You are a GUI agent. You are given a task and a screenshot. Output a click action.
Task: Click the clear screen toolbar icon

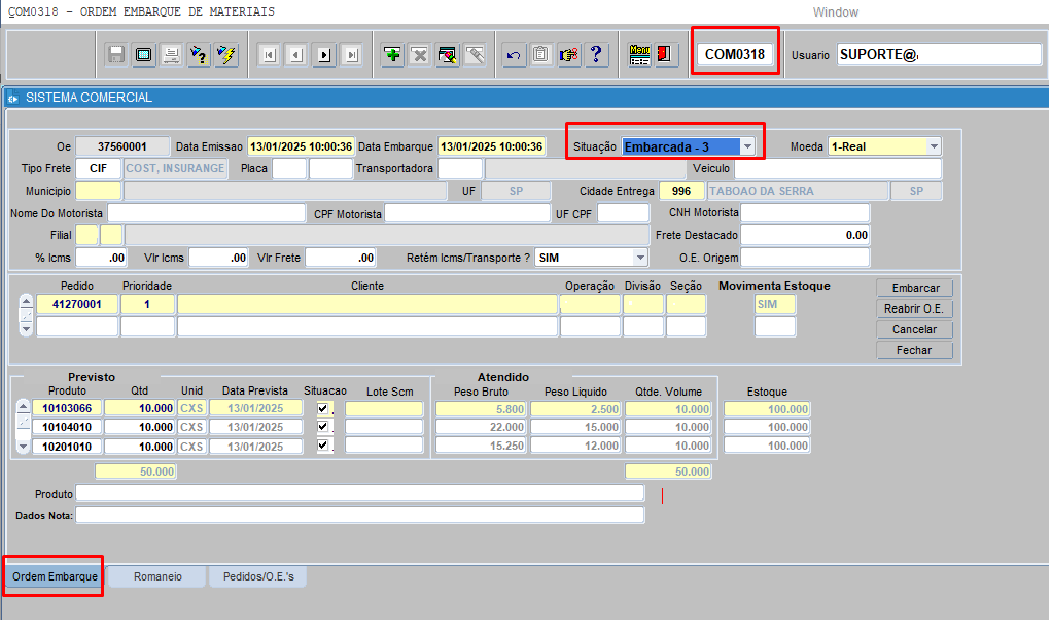144,55
